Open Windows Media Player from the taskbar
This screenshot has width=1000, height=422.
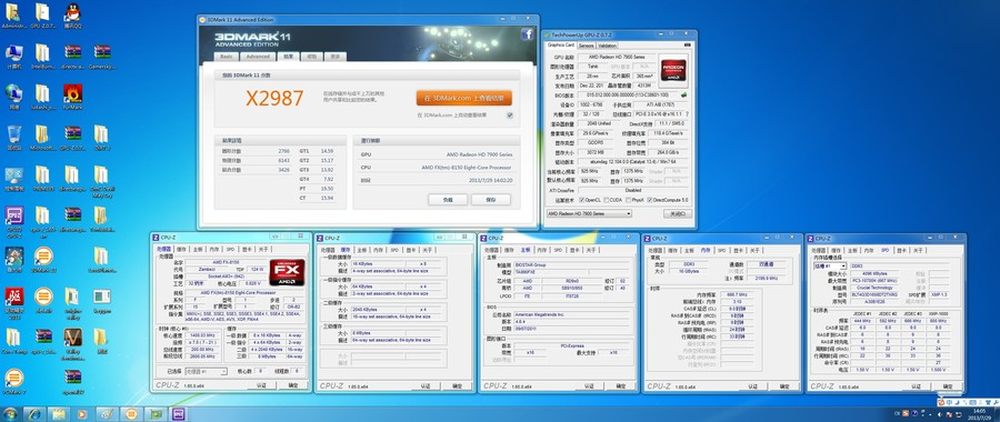82,414
